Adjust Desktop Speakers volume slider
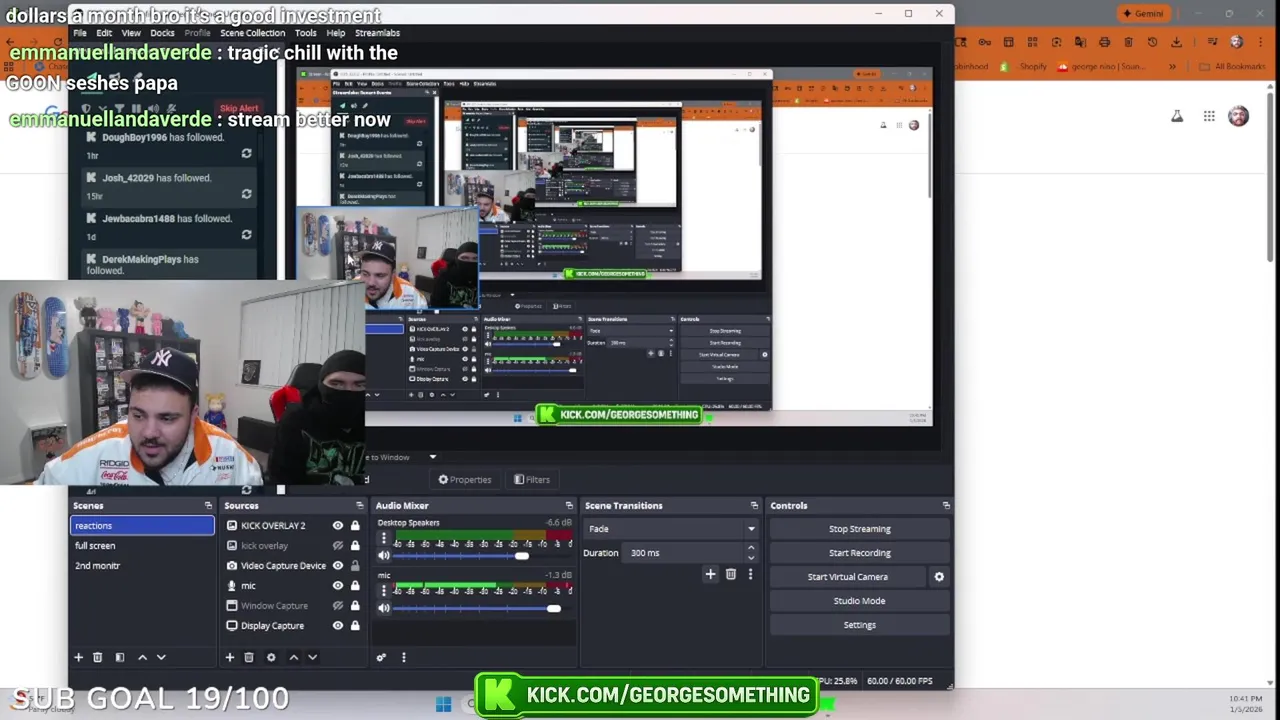The image size is (1280, 720). 521,555
